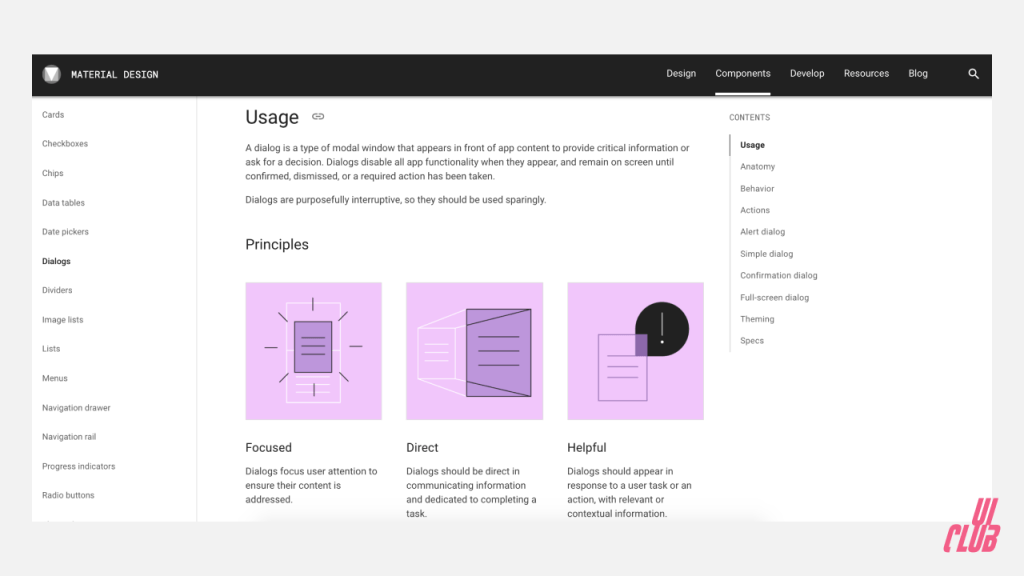Jump to Anatomy in the contents list

pos(757,167)
